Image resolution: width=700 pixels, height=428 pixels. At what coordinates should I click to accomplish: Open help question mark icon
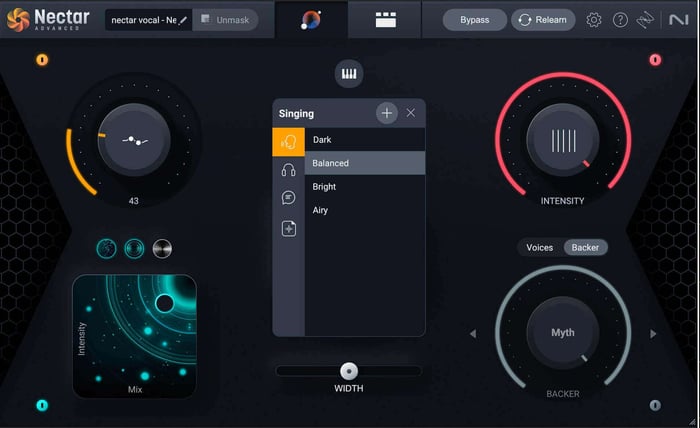[620, 20]
